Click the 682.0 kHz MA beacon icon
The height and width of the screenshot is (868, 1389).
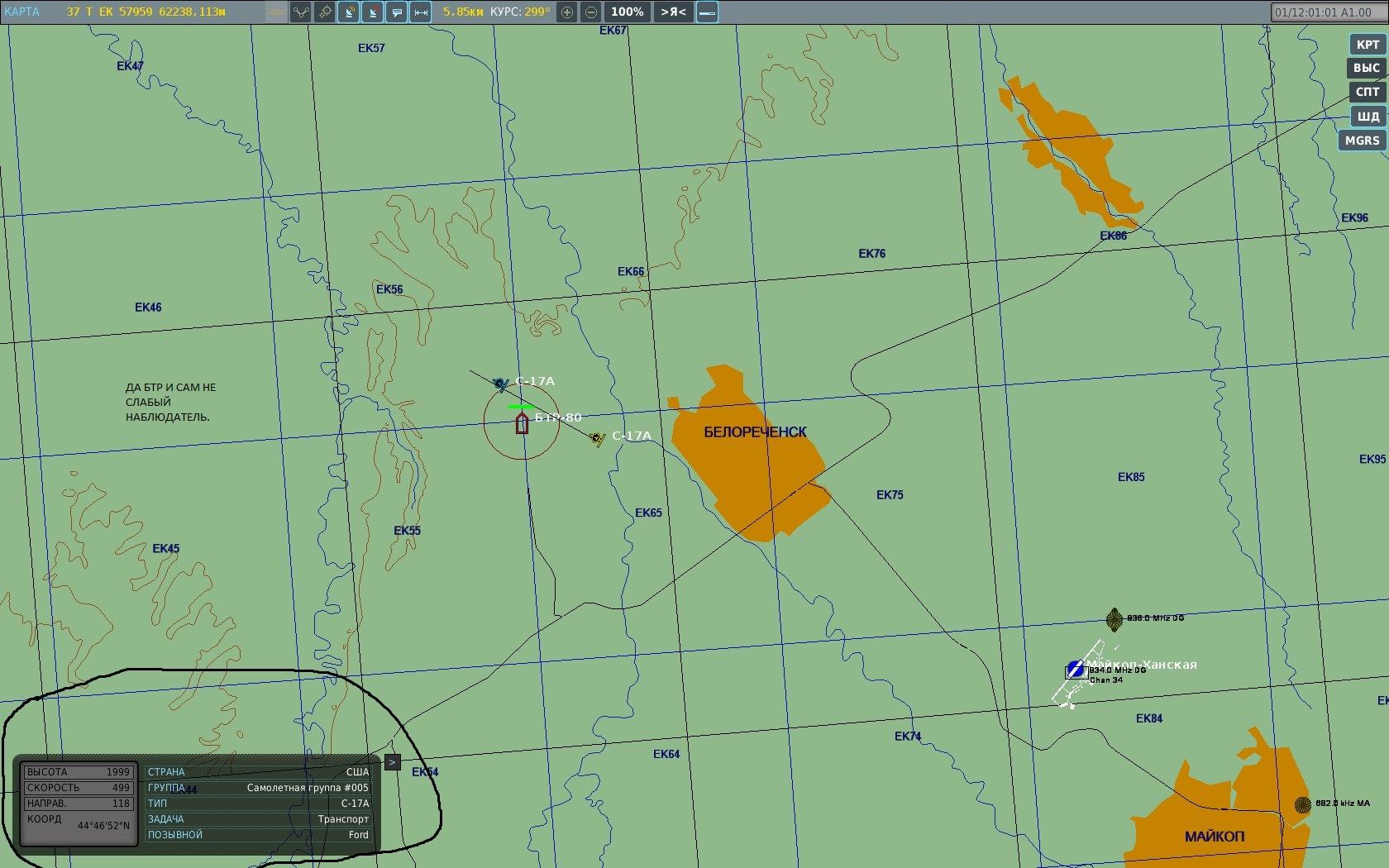pyautogui.click(x=1302, y=804)
